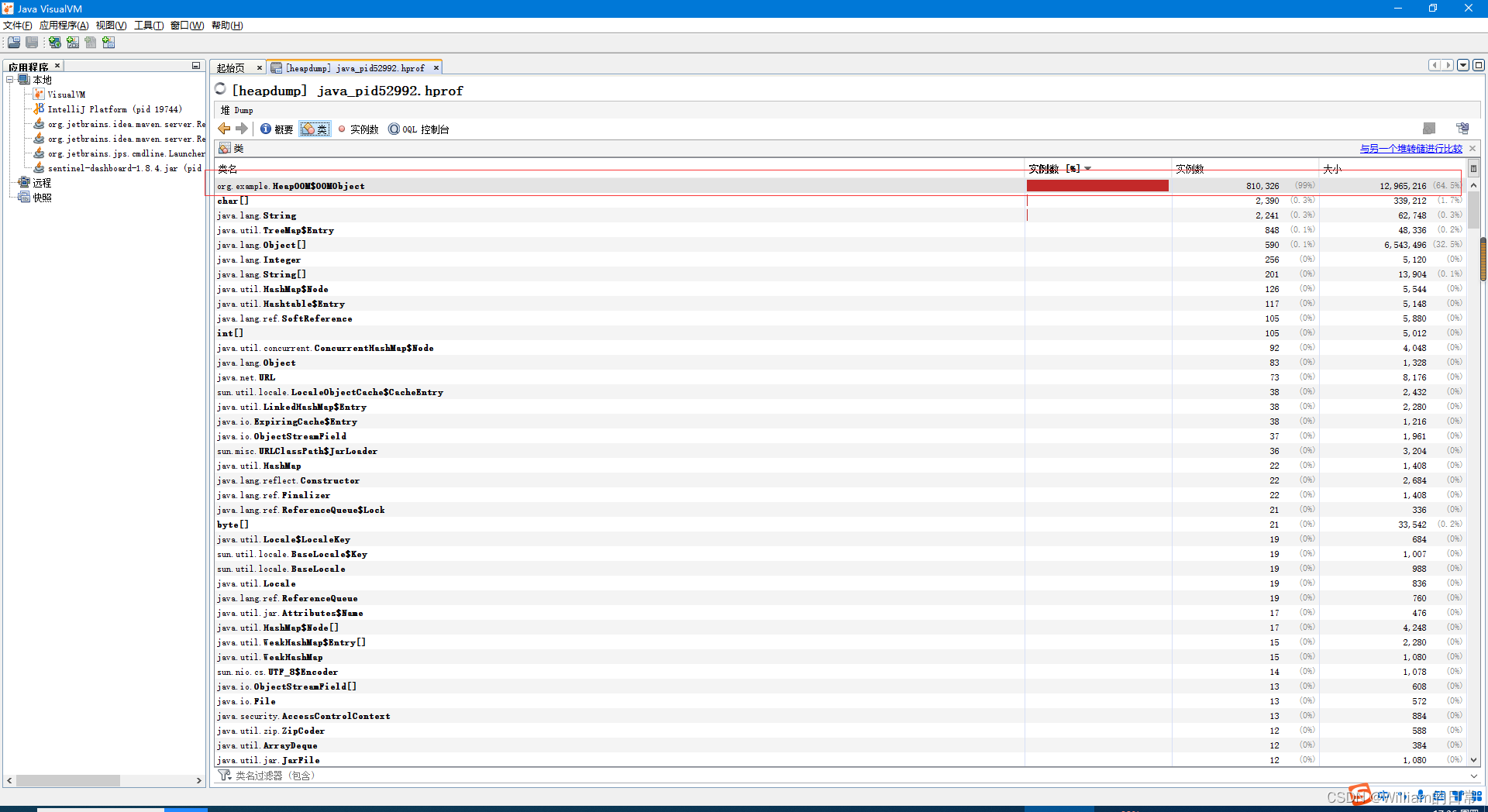Click the 本地 local computer icon

[24, 80]
